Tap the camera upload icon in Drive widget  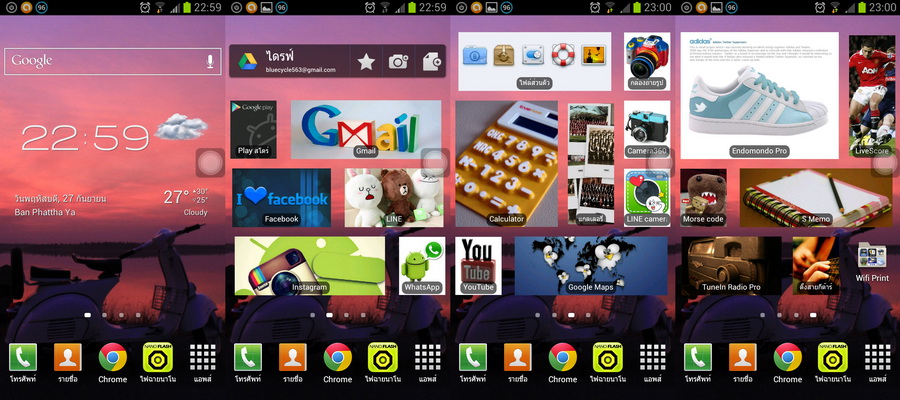[398, 61]
